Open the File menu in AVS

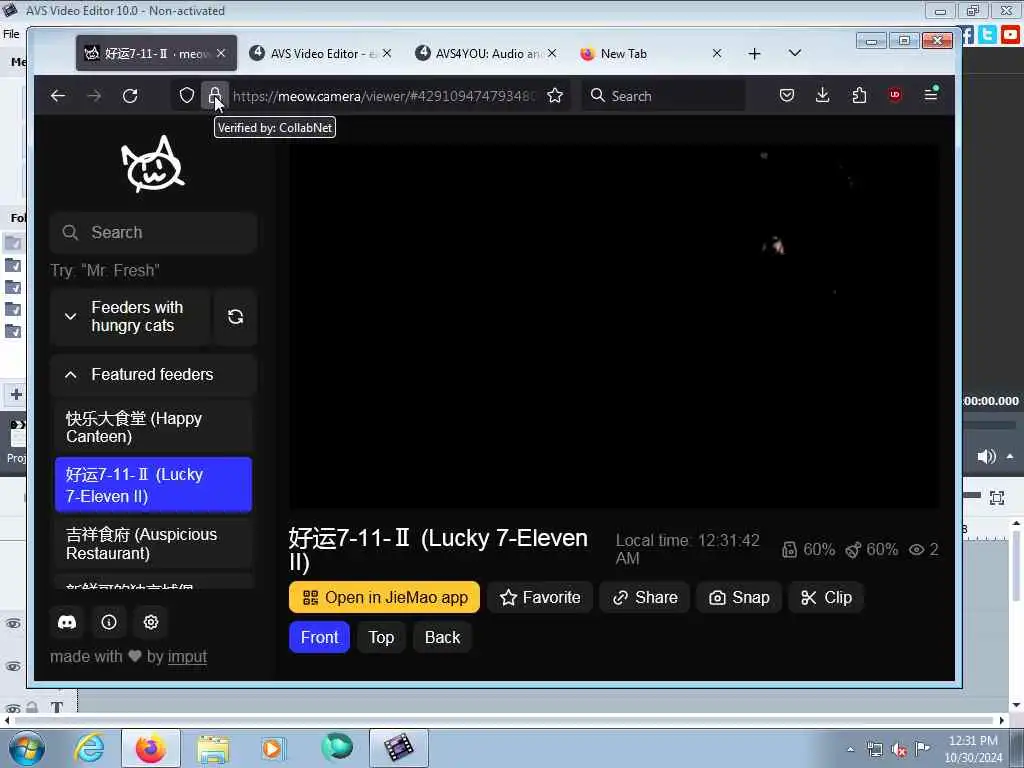coord(11,34)
